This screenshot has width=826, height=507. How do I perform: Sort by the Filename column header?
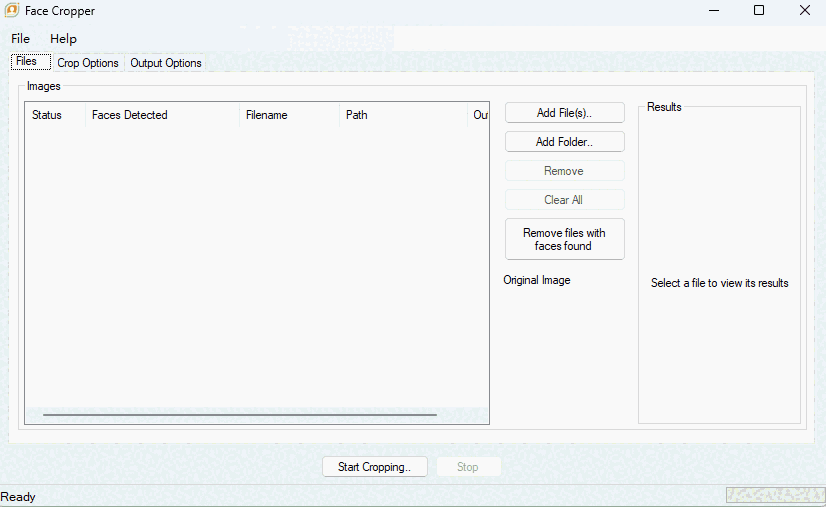point(289,115)
